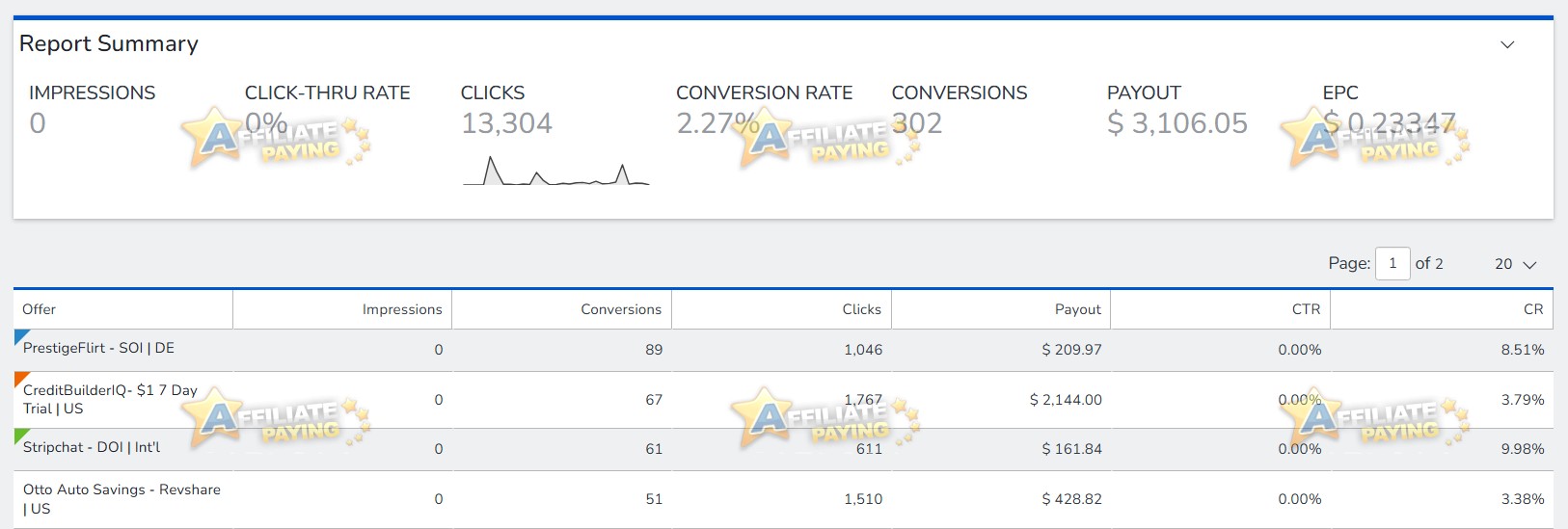The height and width of the screenshot is (529, 1568).
Task: Select the Report Summary heading
Action: pyautogui.click(x=109, y=44)
